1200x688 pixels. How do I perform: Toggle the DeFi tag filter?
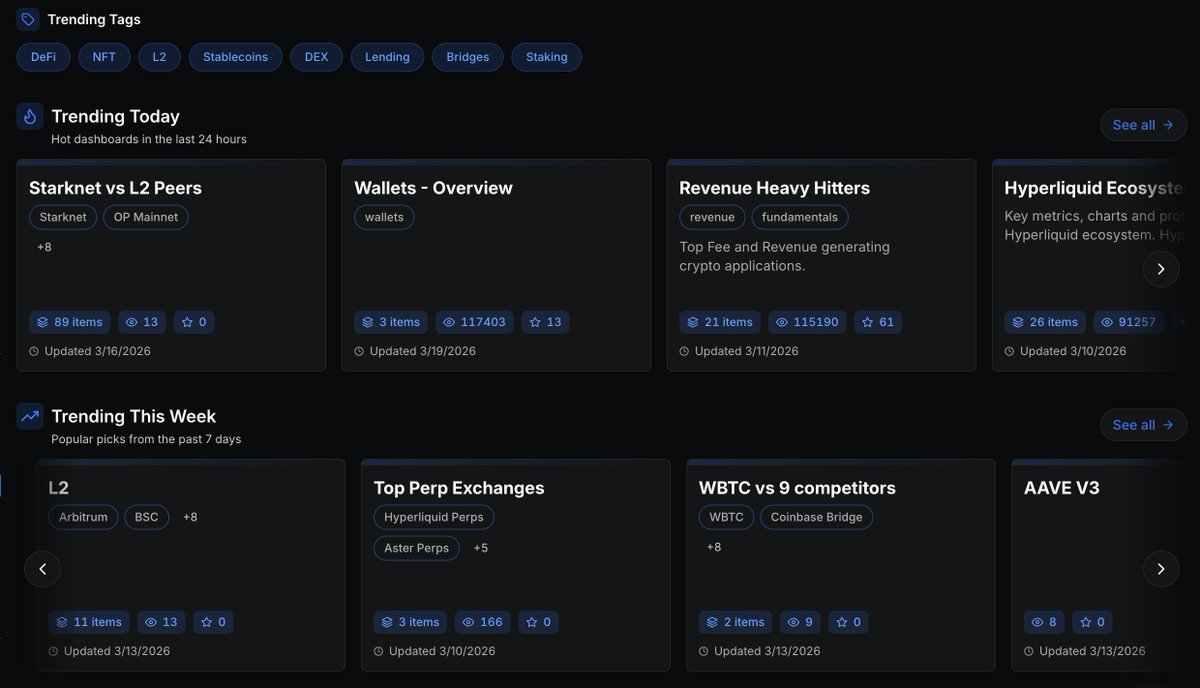tap(42, 57)
